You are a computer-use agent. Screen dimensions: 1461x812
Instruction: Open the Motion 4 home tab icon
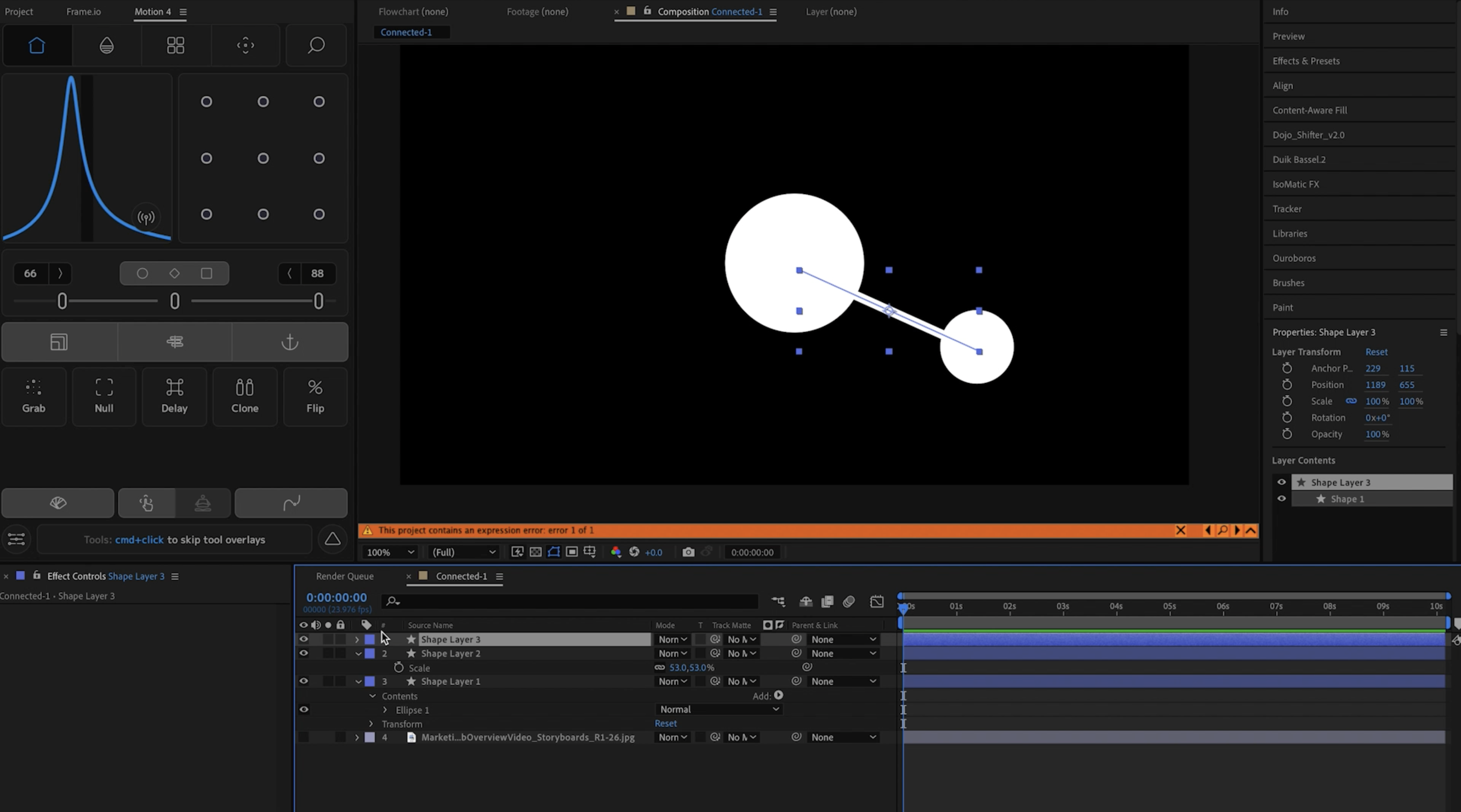37,45
